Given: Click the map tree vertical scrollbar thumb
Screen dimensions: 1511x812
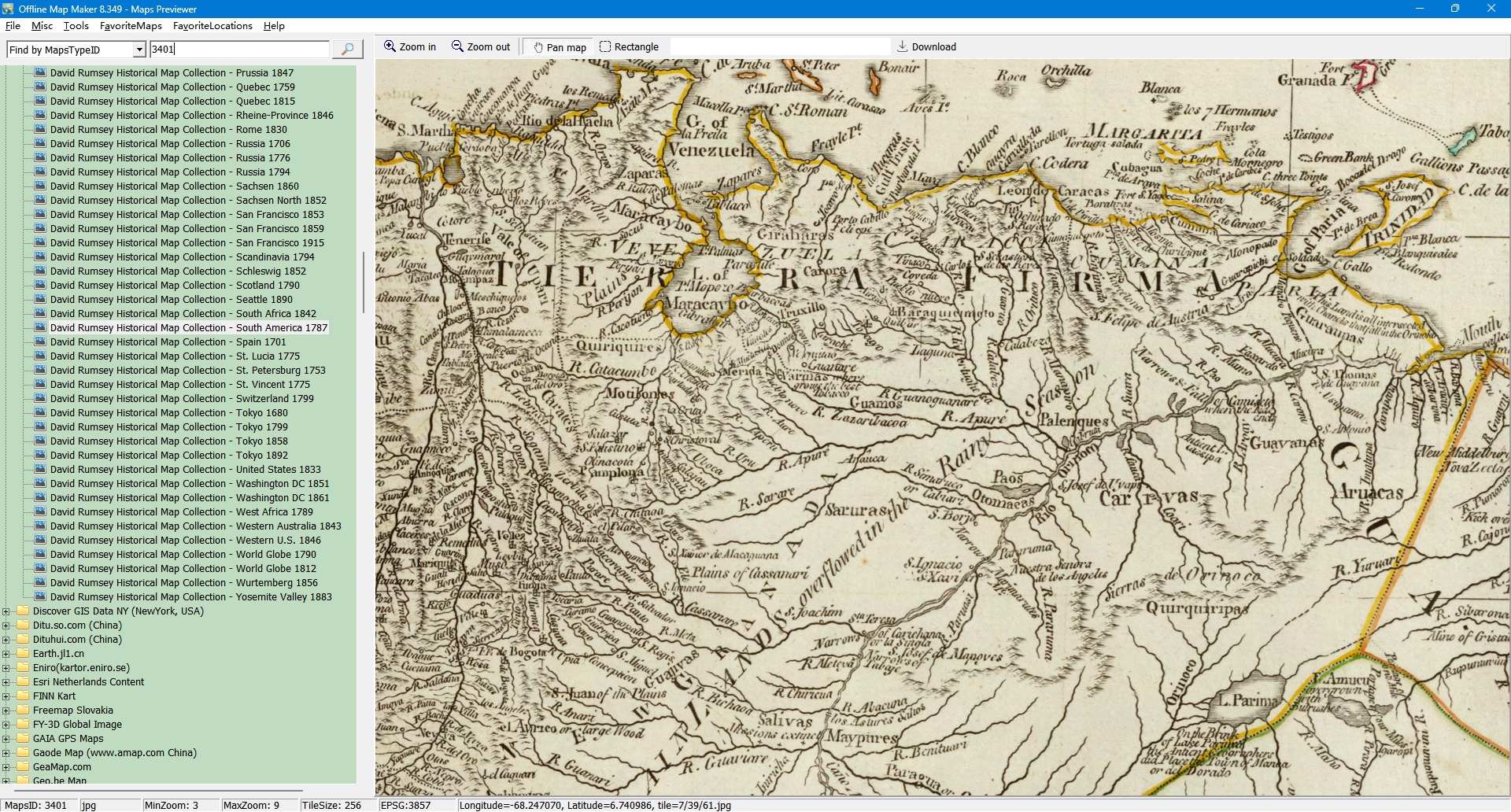Looking at the screenshot, I should pyautogui.click(x=363, y=282).
